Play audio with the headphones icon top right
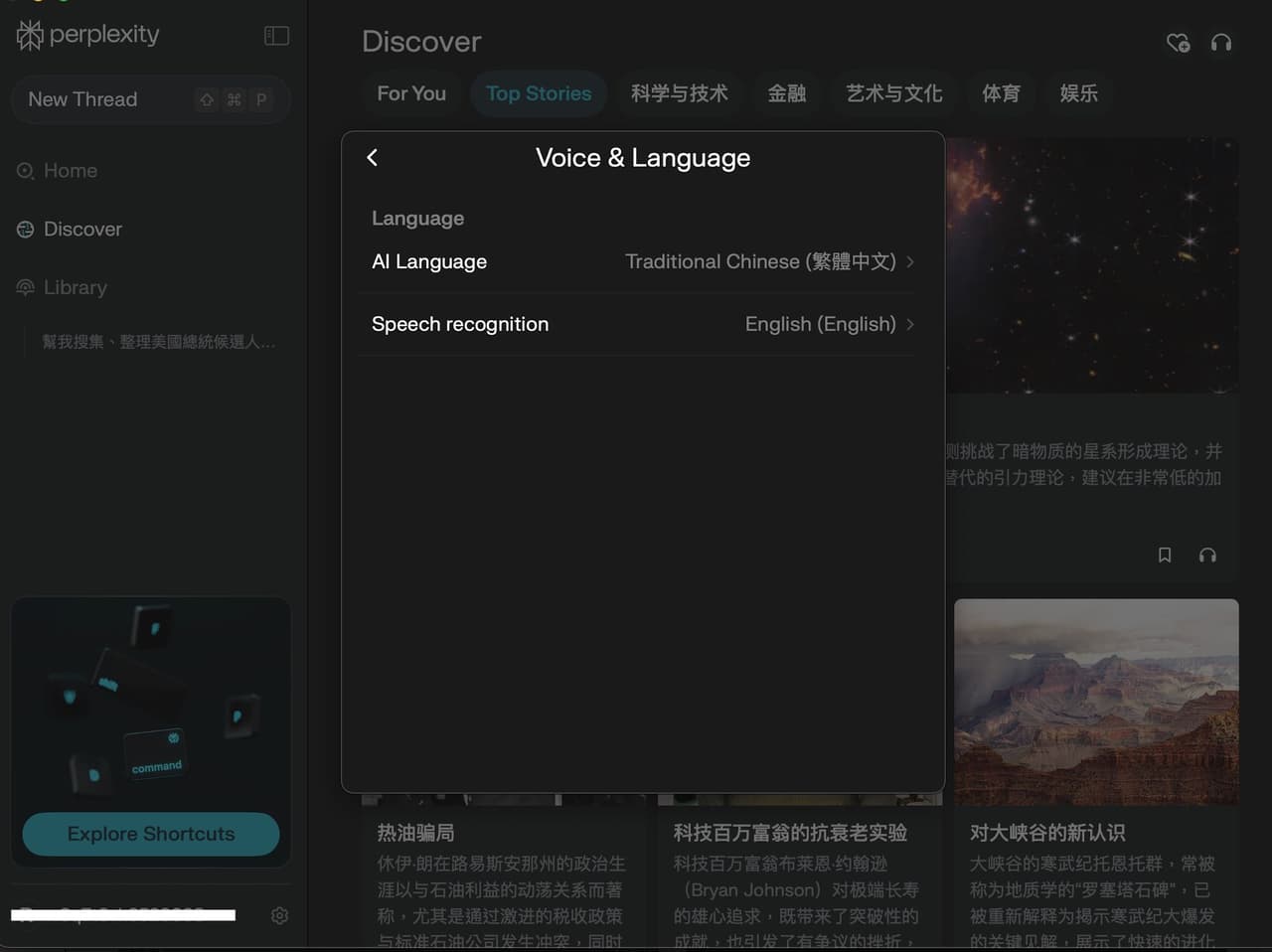 coord(1221,43)
